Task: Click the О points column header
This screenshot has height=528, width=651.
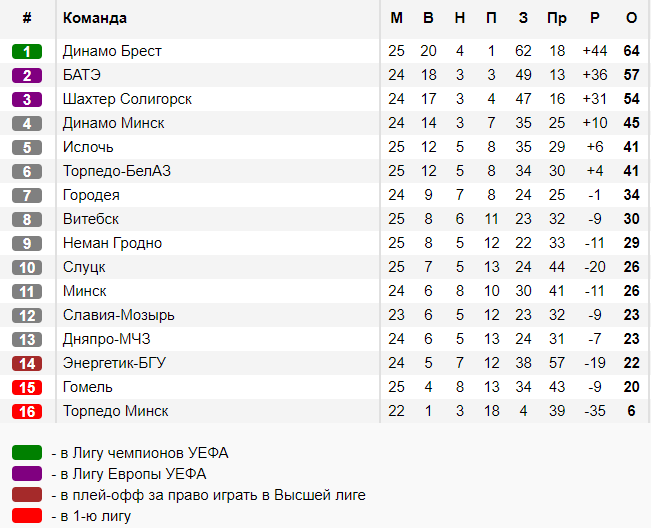Action: point(631,18)
